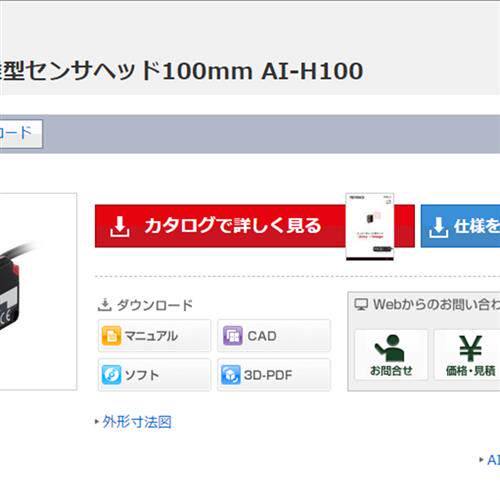Screen dimensions: 500x500
Task: Click the tab ending in ロード
Action: [21, 134]
